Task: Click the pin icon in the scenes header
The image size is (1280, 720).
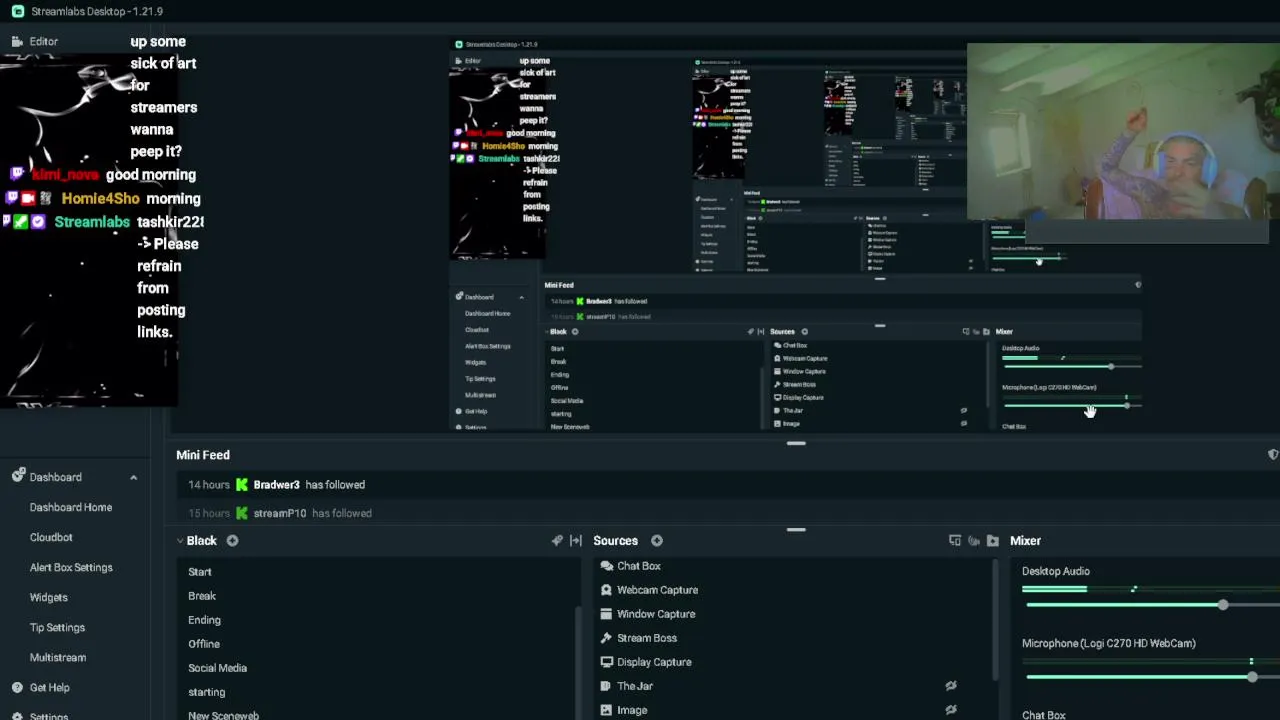Action: [x=557, y=541]
